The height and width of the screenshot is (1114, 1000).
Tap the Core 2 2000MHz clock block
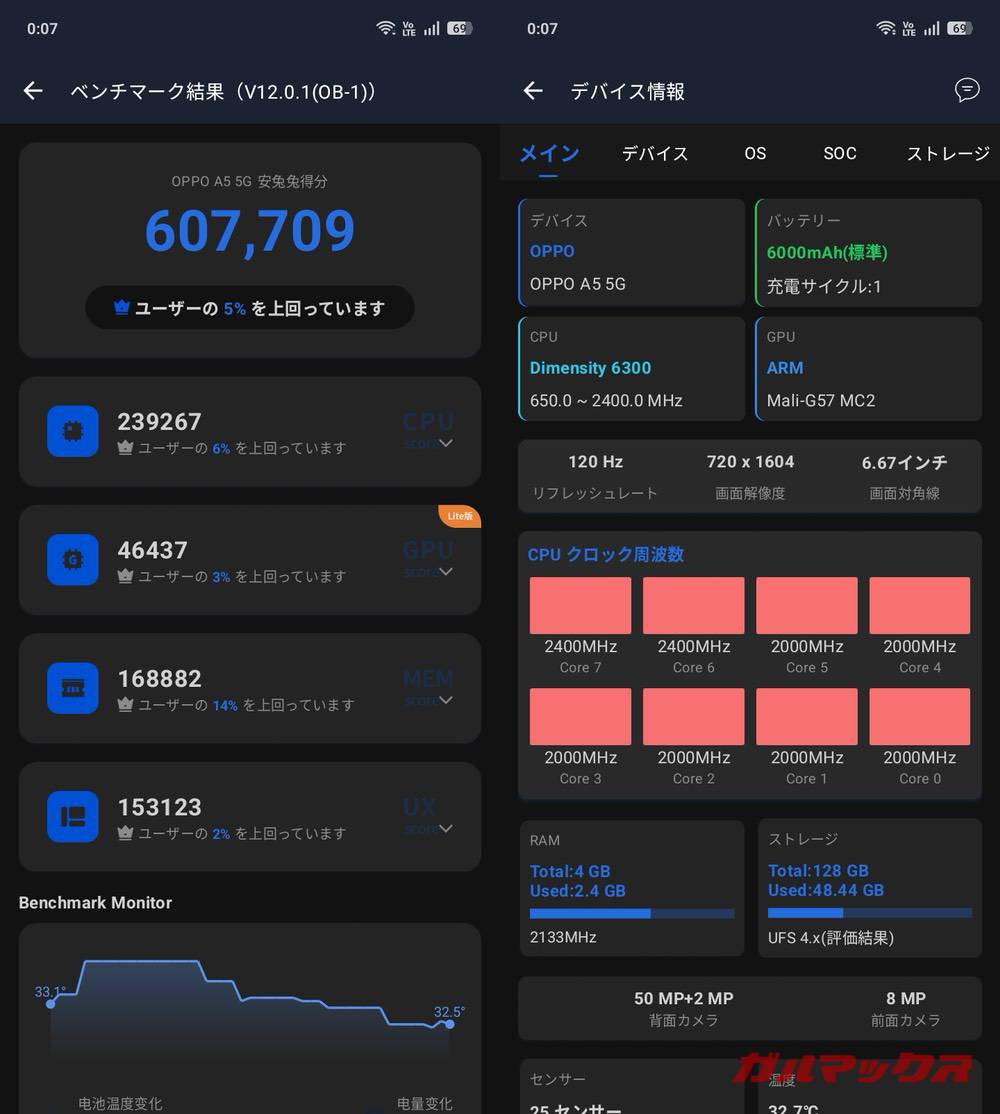(x=693, y=716)
